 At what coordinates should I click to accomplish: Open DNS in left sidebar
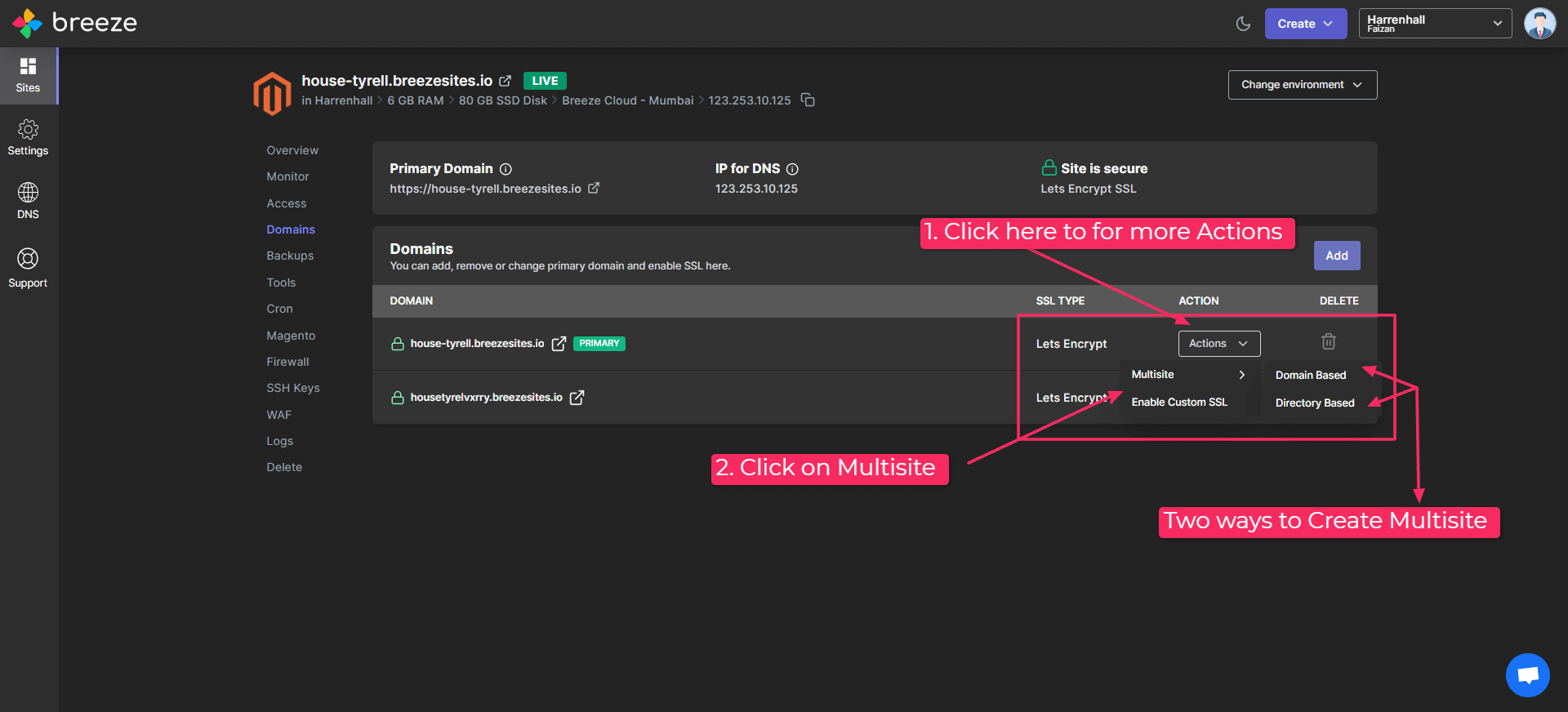click(x=28, y=201)
